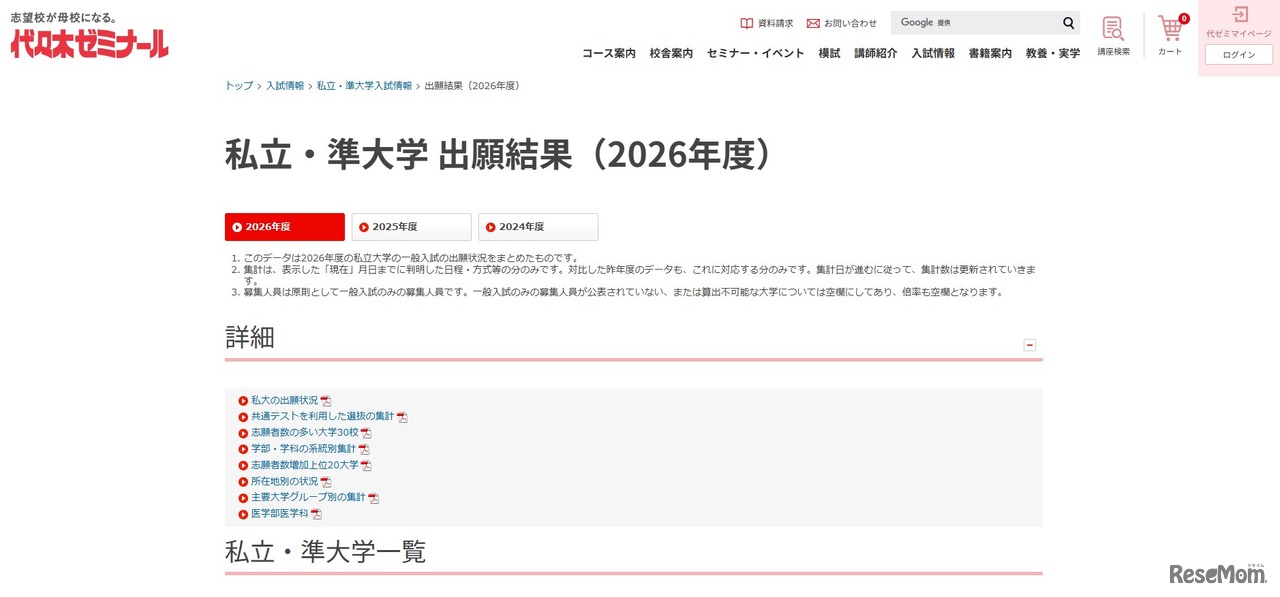Click PDF icon next to 学部・学科の系統別集計

click(364, 449)
